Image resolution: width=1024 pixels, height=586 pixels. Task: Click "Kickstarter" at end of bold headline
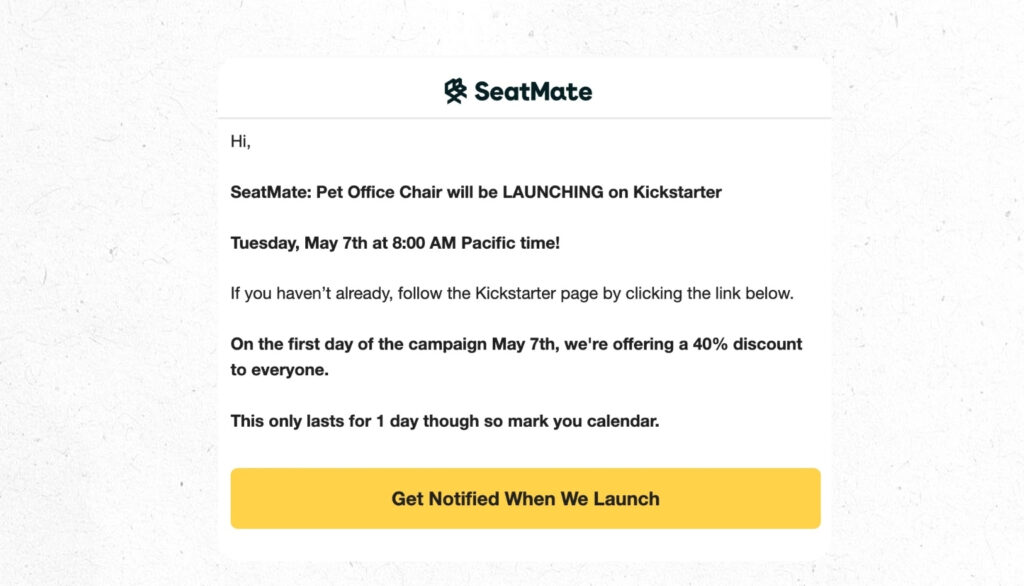pyautogui.click(x=677, y=192)
